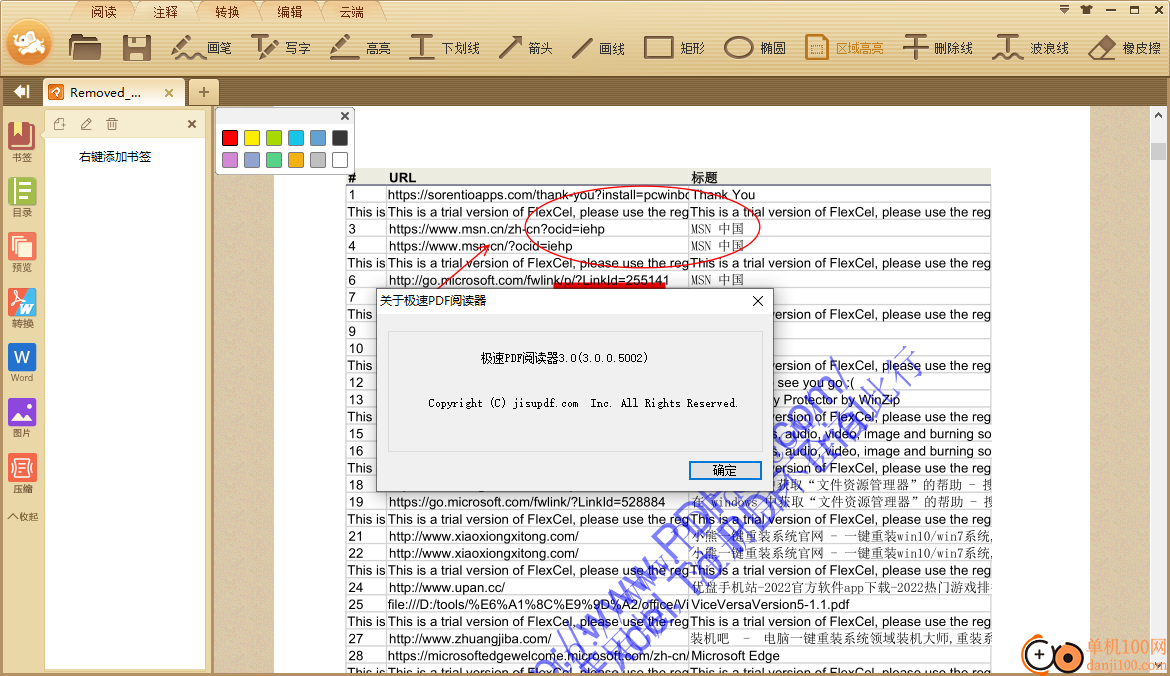
Task: Click the 标题 column header text
Action: (x=704, y=178)
